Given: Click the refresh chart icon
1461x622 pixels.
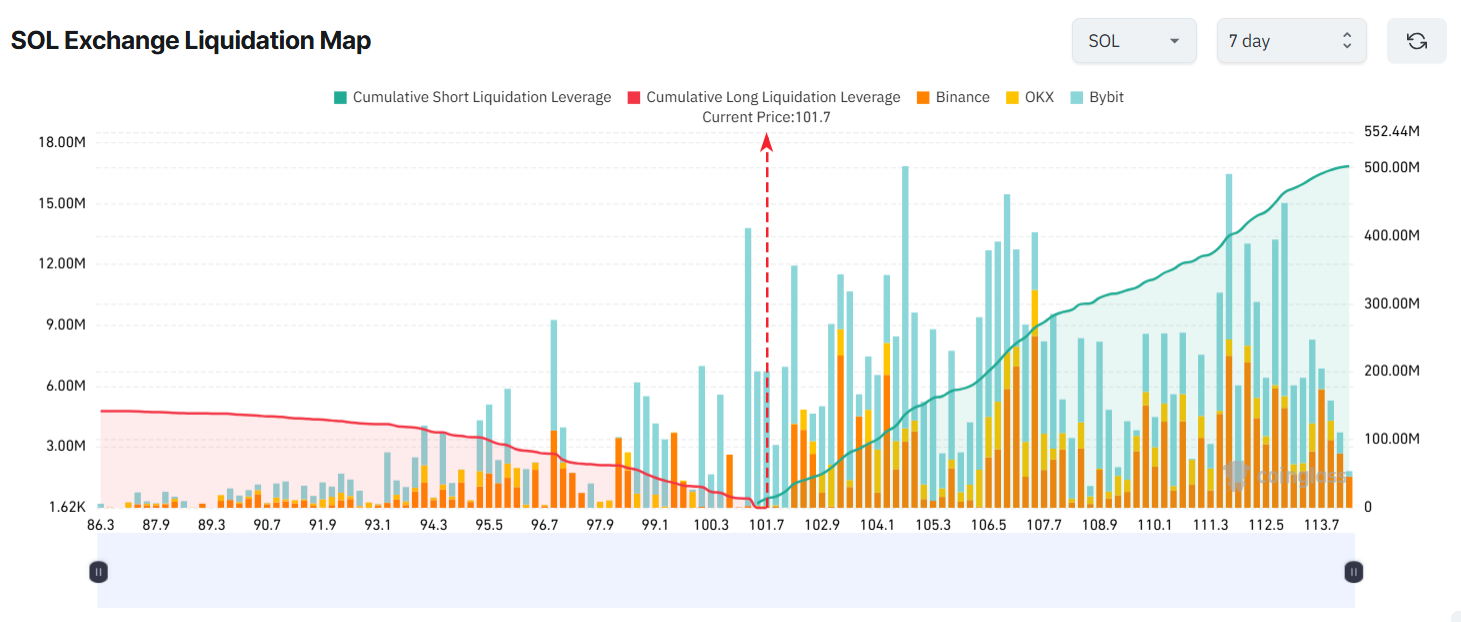Looking at the screenshot, I should pos(1416,40).
